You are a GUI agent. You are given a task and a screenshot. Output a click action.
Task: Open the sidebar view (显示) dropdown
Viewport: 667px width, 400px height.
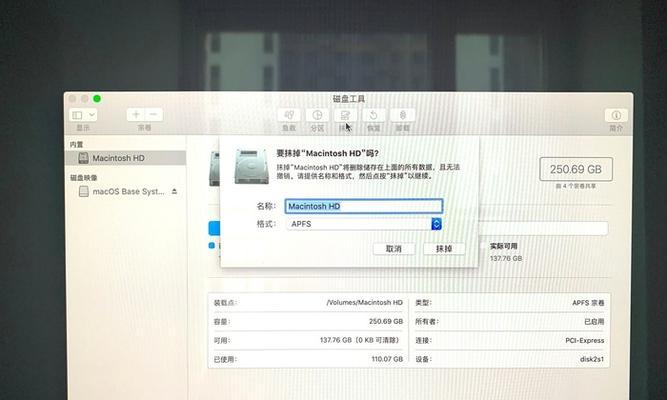[x=83, y=115]
